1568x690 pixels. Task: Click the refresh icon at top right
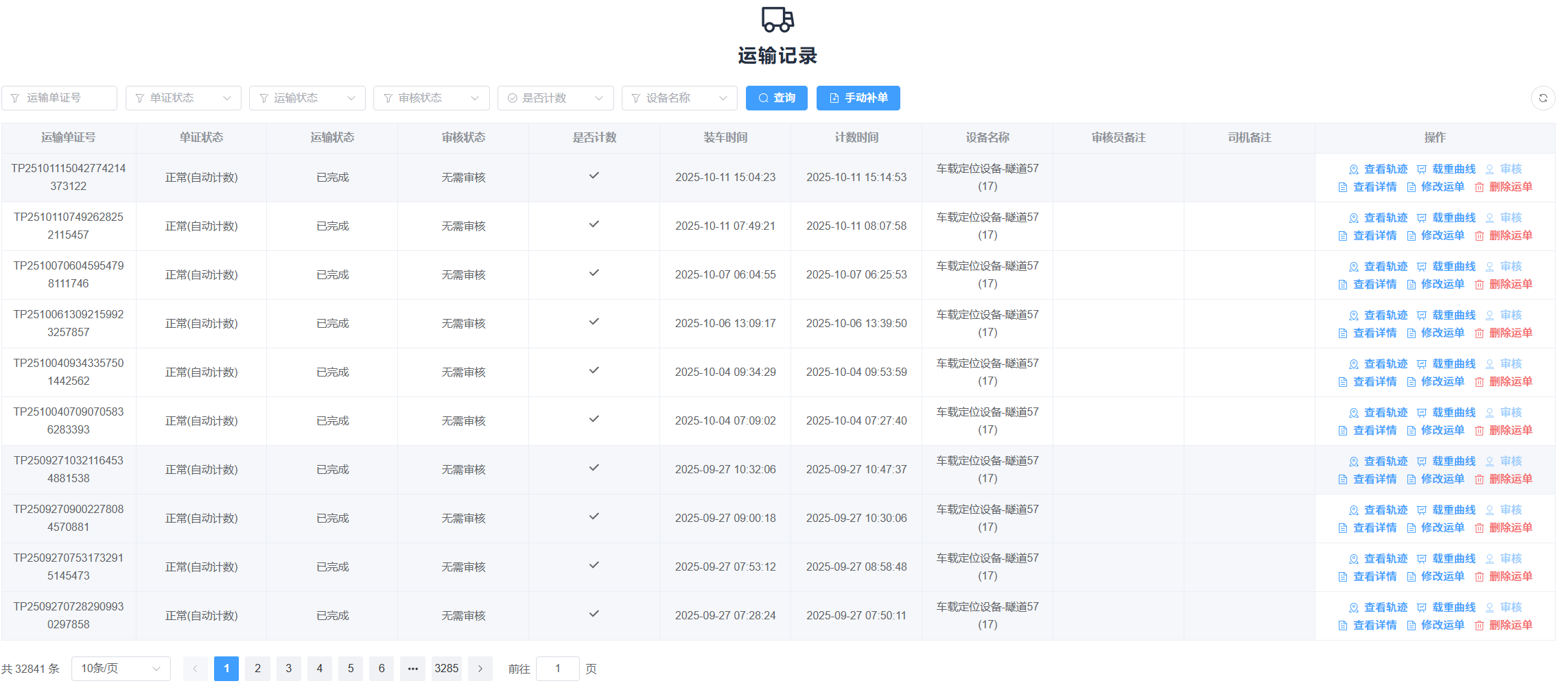[1543, 98]
